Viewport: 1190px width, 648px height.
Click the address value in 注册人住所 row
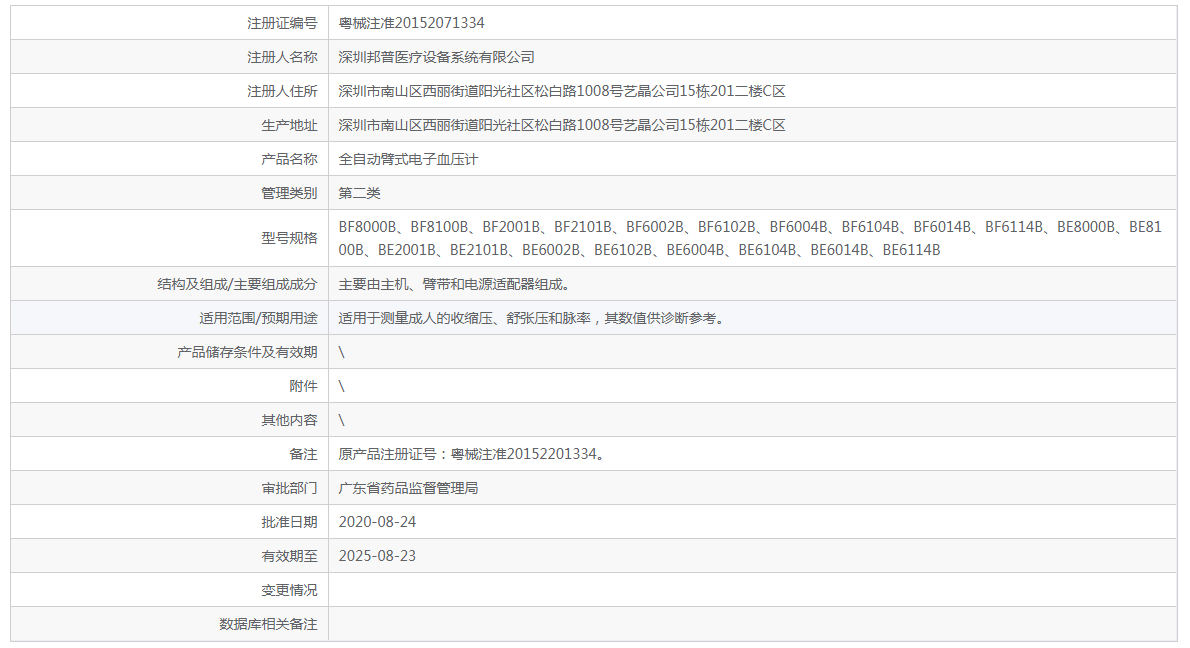(x=562, y=92)
